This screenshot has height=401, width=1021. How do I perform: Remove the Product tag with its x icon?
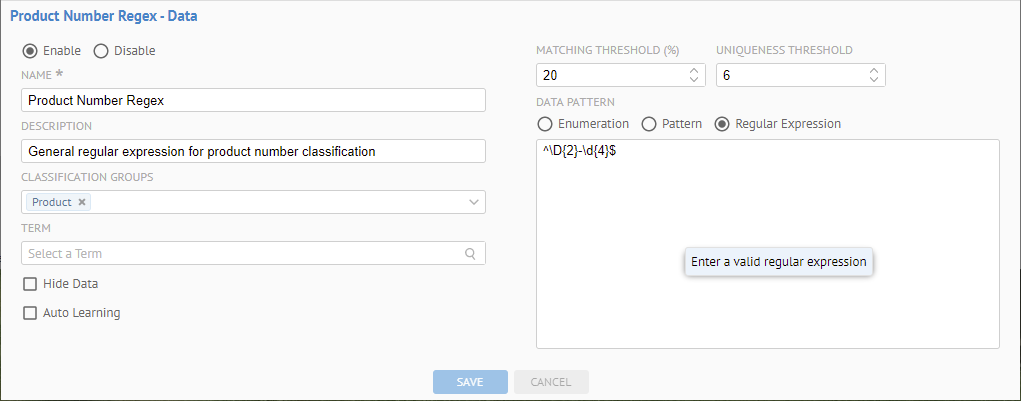(x=83, y=202)
